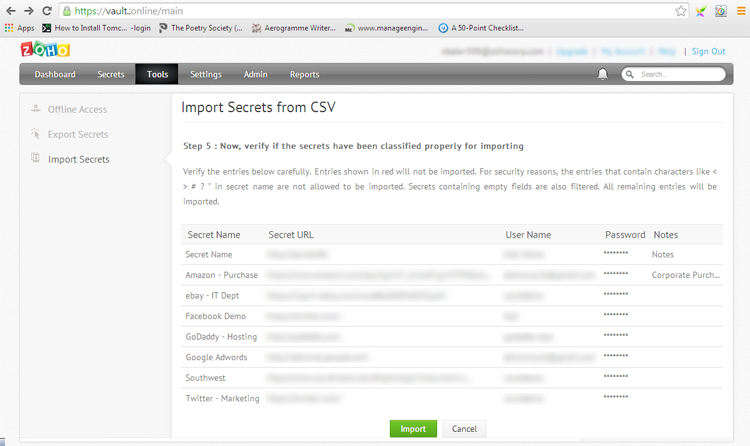The height and width of the screenshot is (446, 750).
Task: Click the masked password for Google Adwords
Action: 616,356
